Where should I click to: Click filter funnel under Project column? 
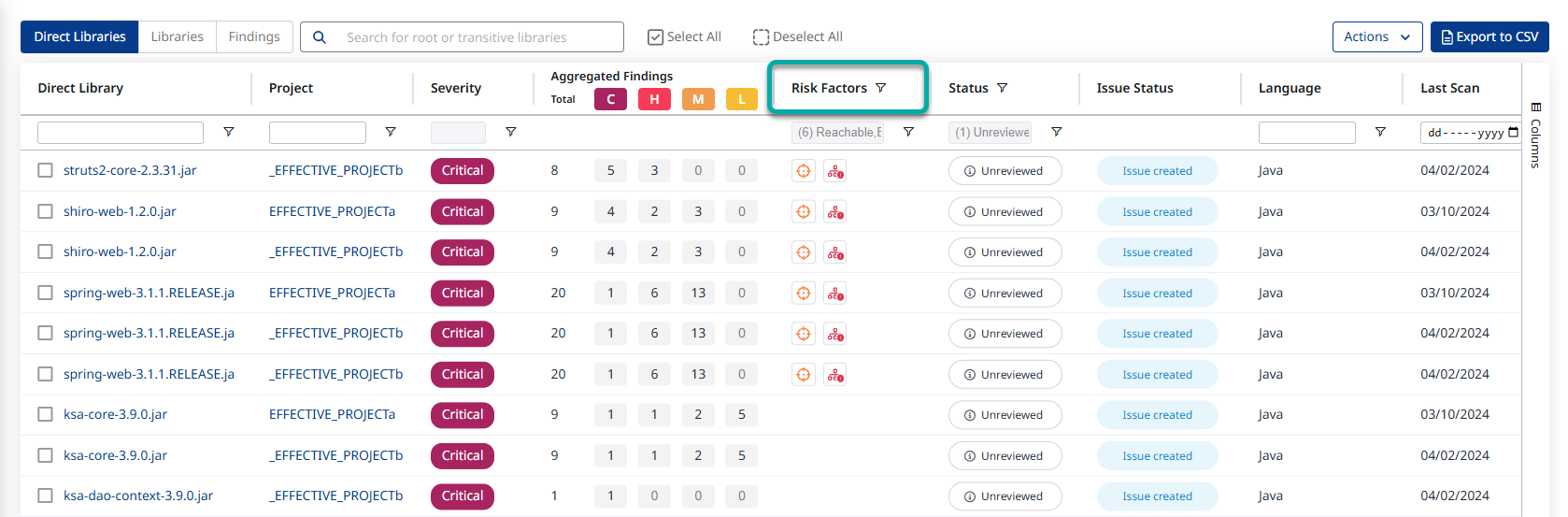(x=391, y=132)
